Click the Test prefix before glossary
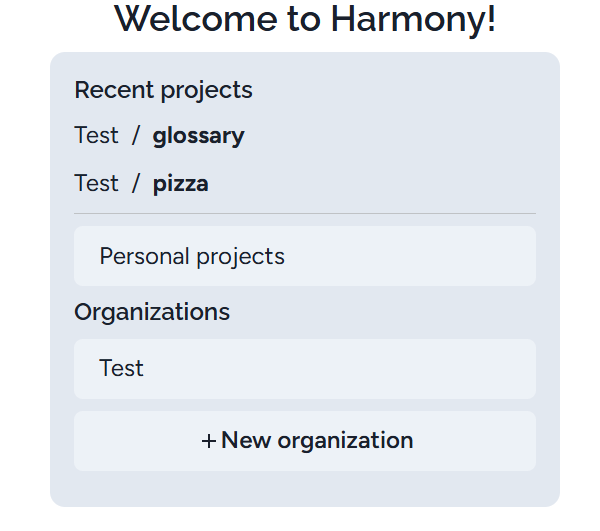 (96, 136)
